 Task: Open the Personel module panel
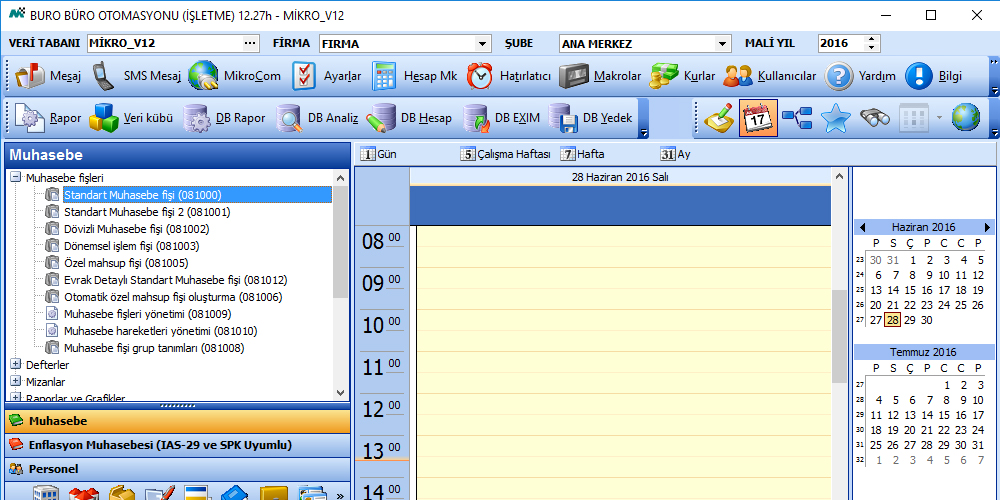177,469
